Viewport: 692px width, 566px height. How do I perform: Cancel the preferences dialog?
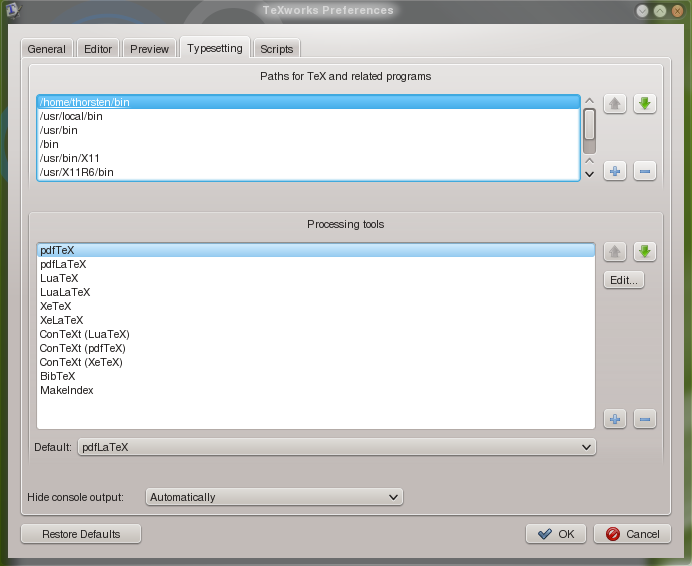pos(632,534)
